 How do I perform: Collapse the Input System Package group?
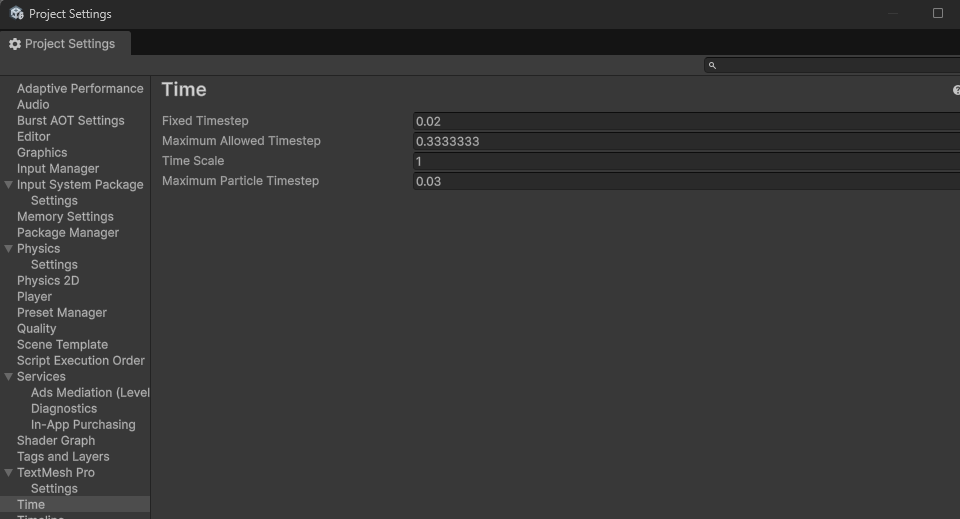(9, 185)
